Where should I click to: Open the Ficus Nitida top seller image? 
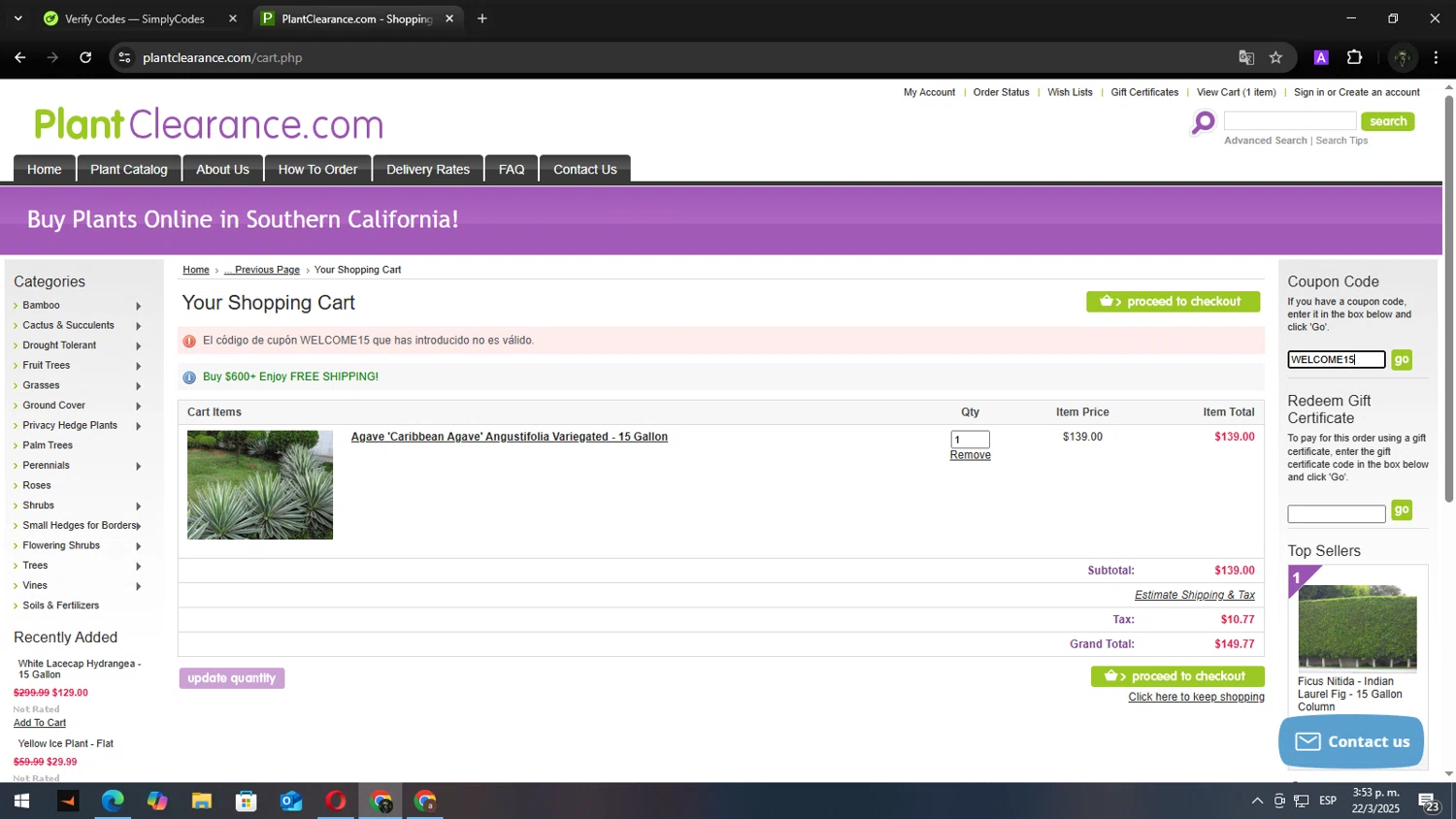[x=1357, y=627]
